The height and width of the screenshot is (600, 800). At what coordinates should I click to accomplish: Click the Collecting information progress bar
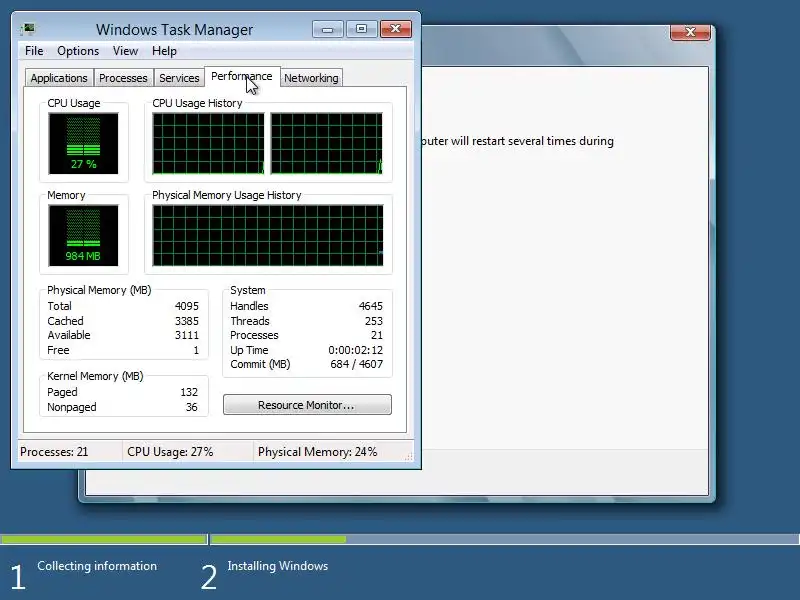pyautogui.click(x=104, y=539)
